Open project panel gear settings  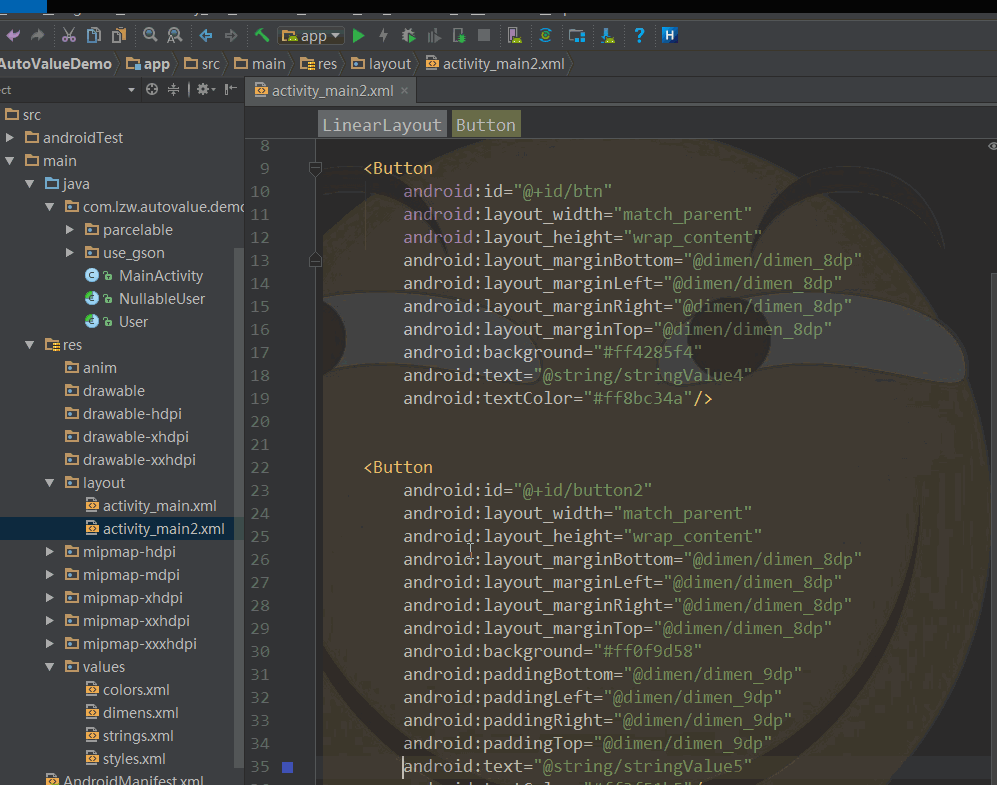tap(205, 90)
